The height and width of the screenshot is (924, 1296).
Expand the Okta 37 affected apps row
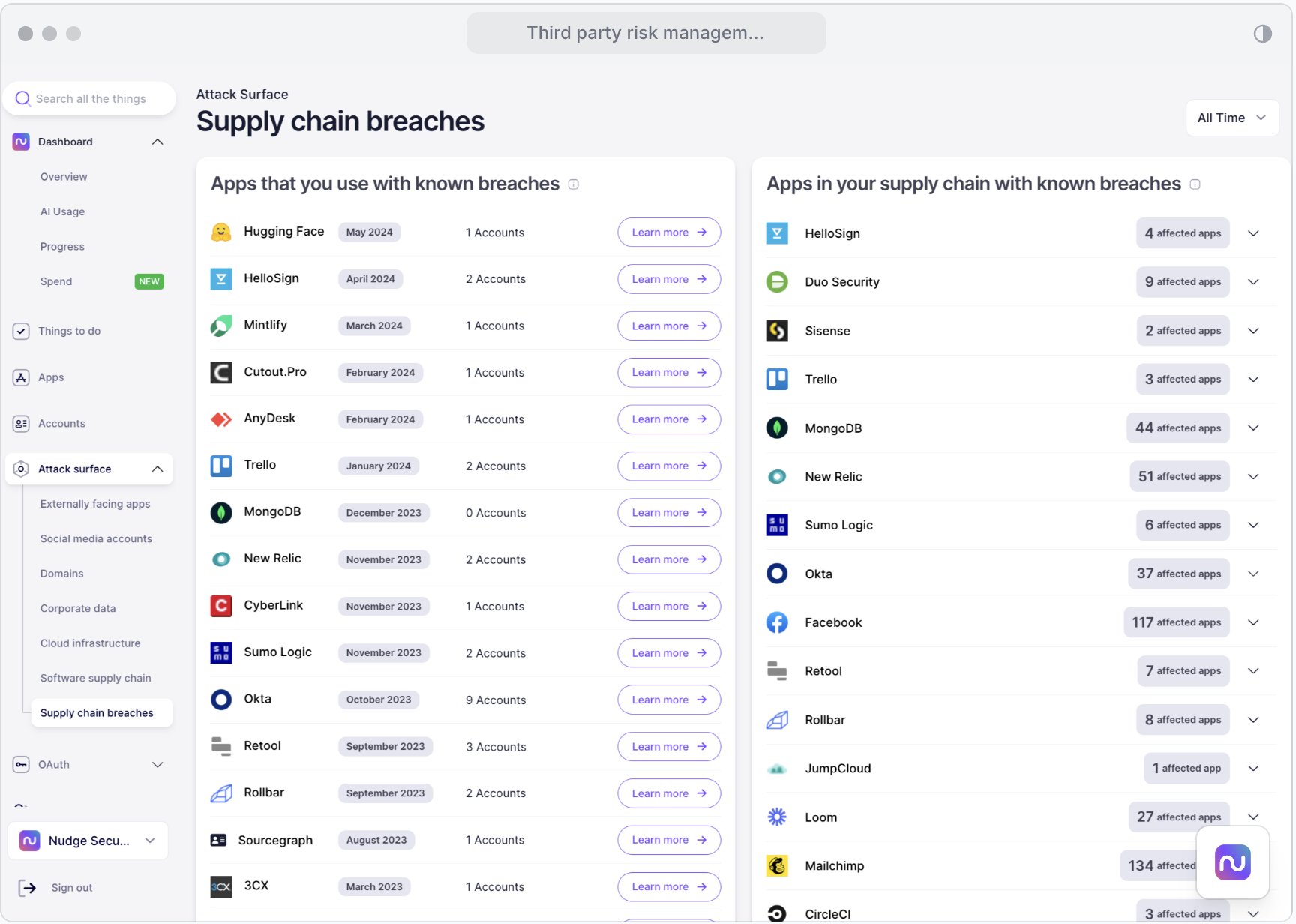click(1253, 574)
